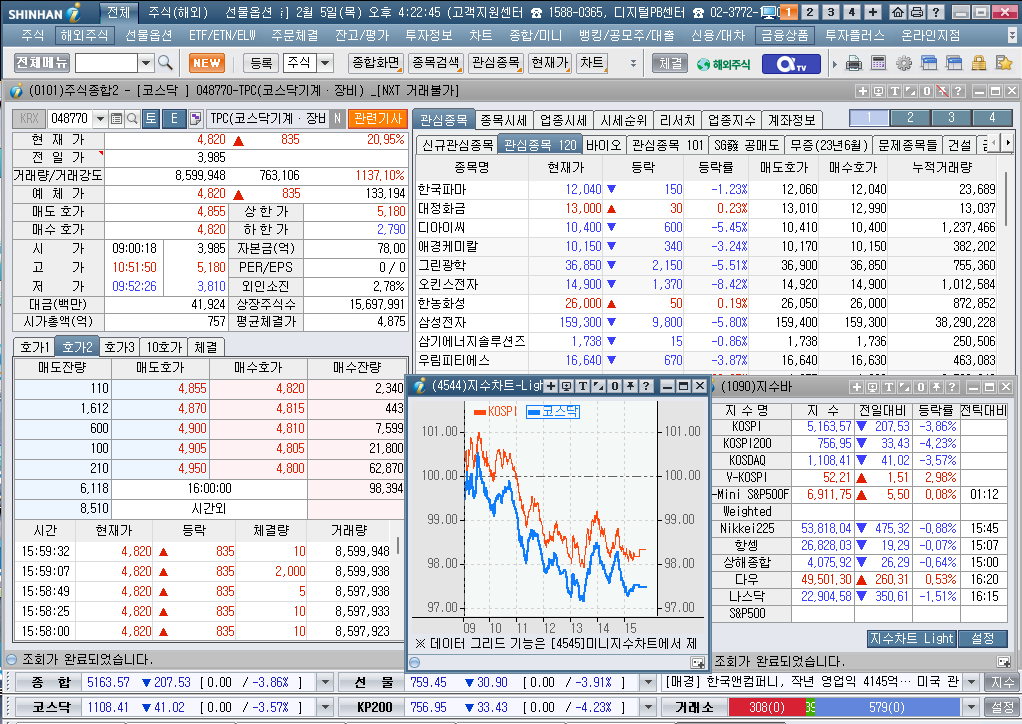Image resolution: width=1022 pixels, height=724 pixels.
Task: Click the 설정 button in 지수바 window
Action: 982,639
